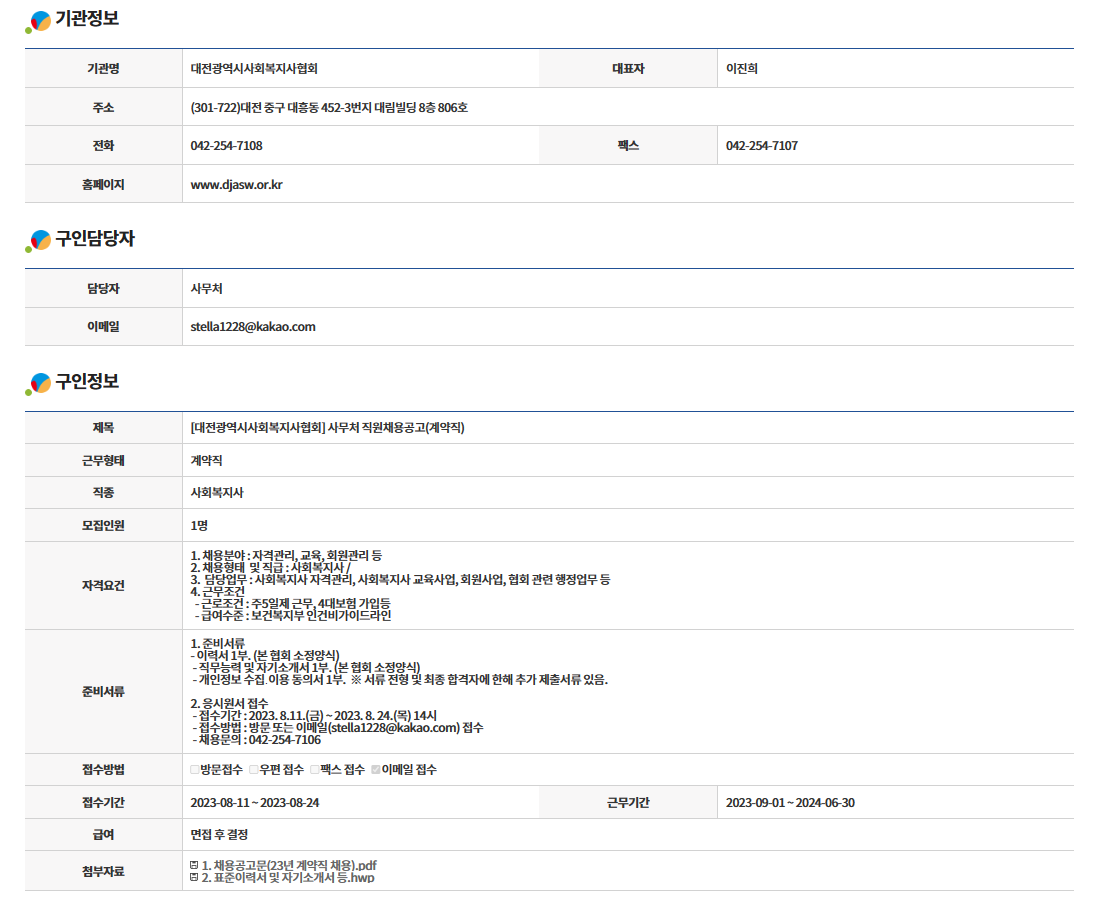The width and height of the screenshot is (1119, 897).
Task: Click the 접수기간 date range 2023-08-11 ~ 2023-08-24
Action: [x=255, y=803]
